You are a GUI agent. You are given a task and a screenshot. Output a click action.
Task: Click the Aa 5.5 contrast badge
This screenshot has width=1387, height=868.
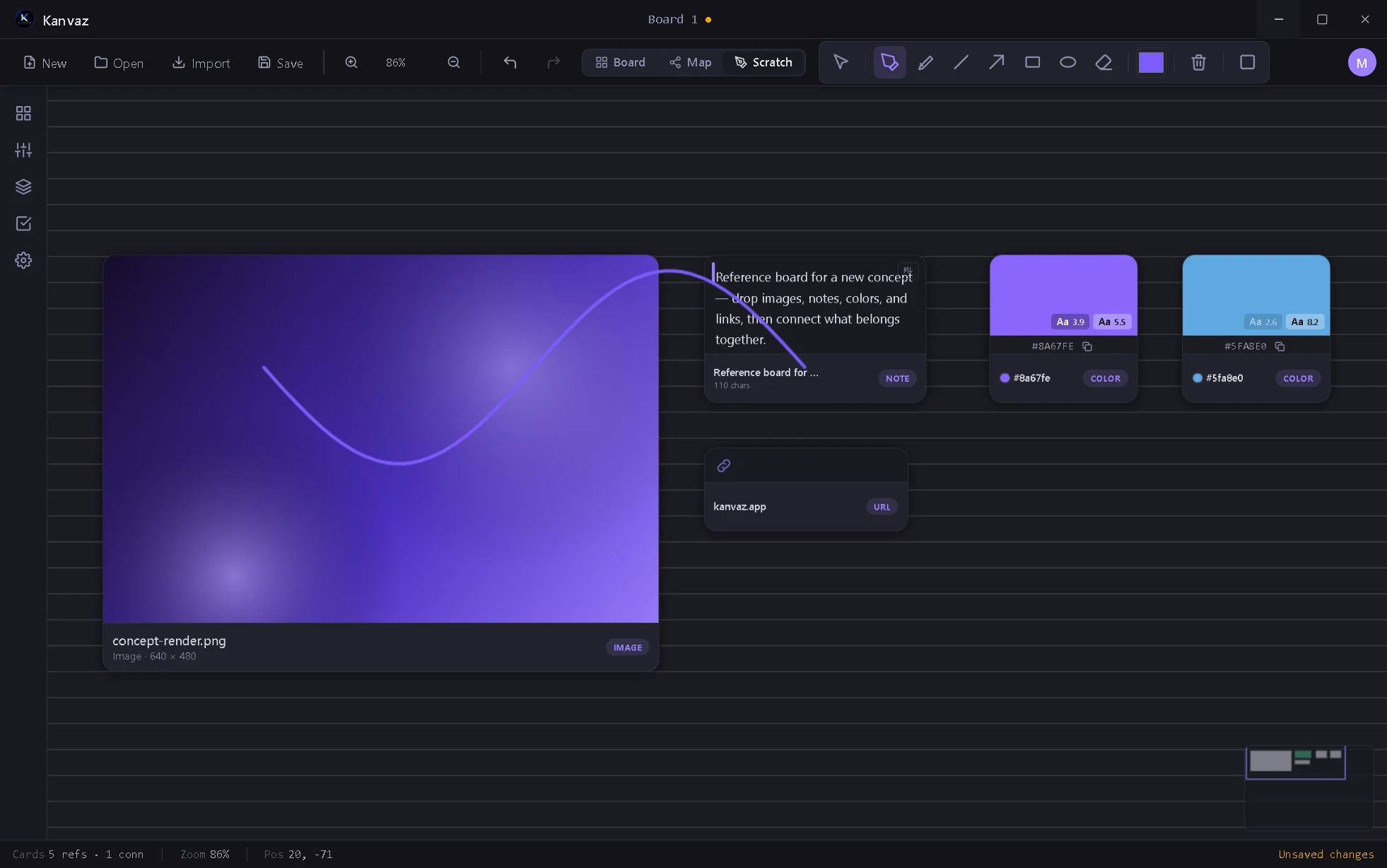pos(1112,322)
